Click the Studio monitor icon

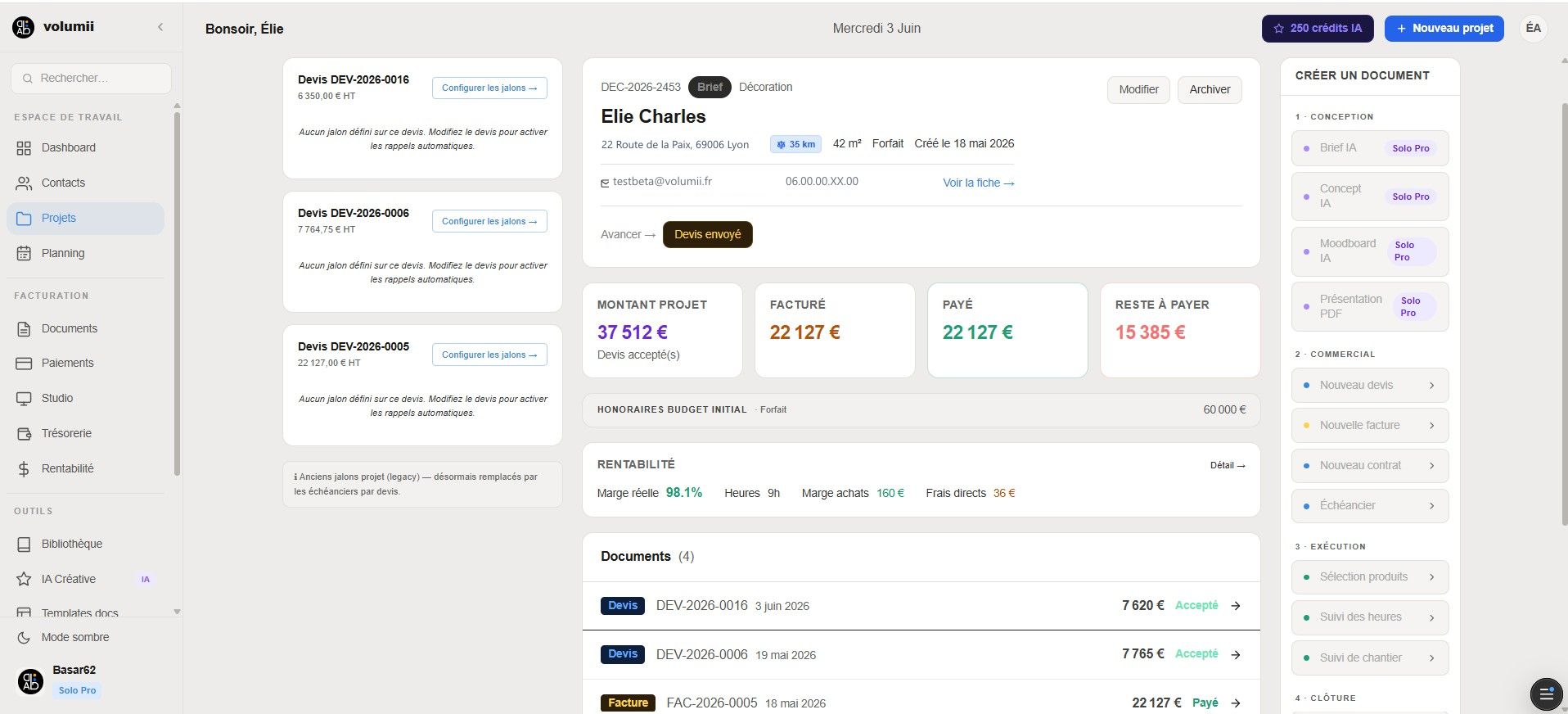(24, 398)
